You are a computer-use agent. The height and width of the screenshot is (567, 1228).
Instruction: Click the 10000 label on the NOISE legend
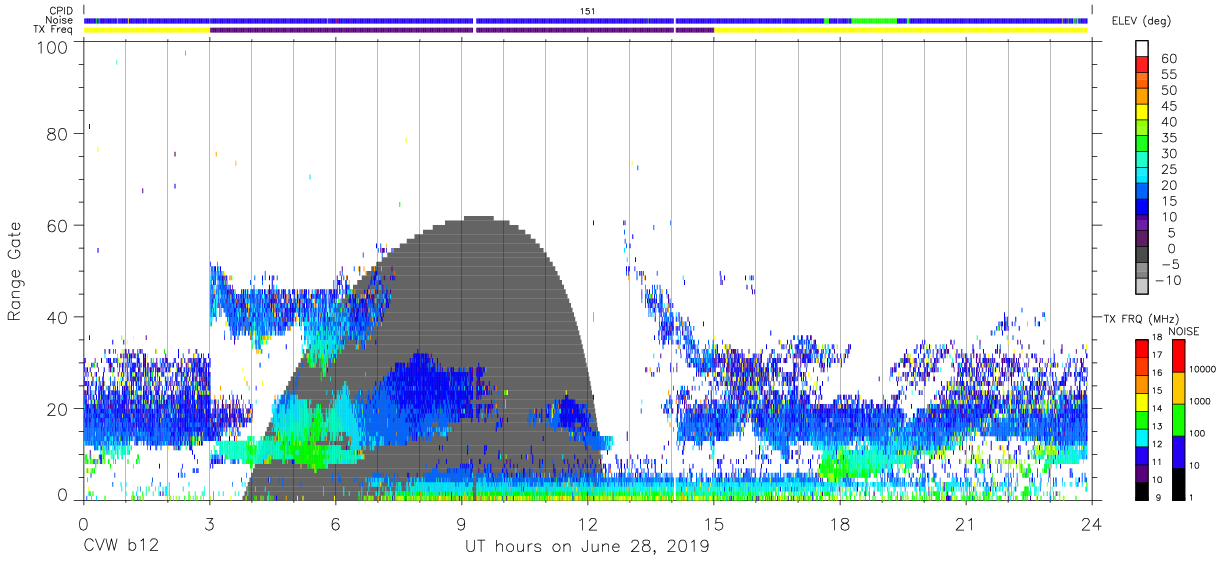click(x=1202, y=369)
